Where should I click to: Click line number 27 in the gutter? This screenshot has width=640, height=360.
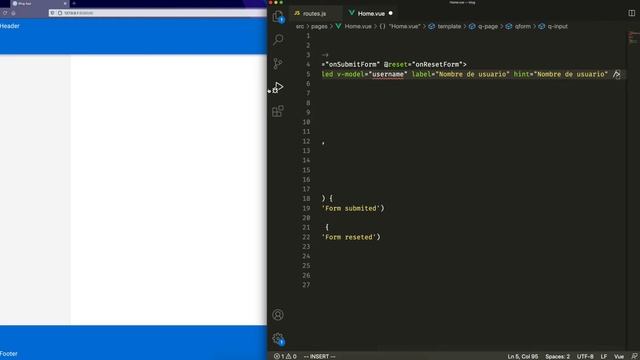(306, 285)
